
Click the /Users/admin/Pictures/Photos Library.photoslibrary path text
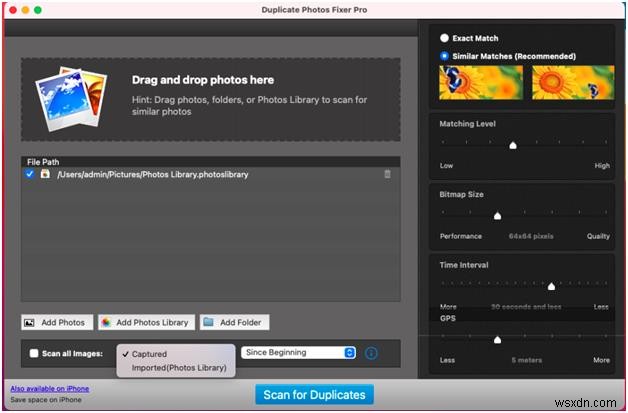point(153,174)
